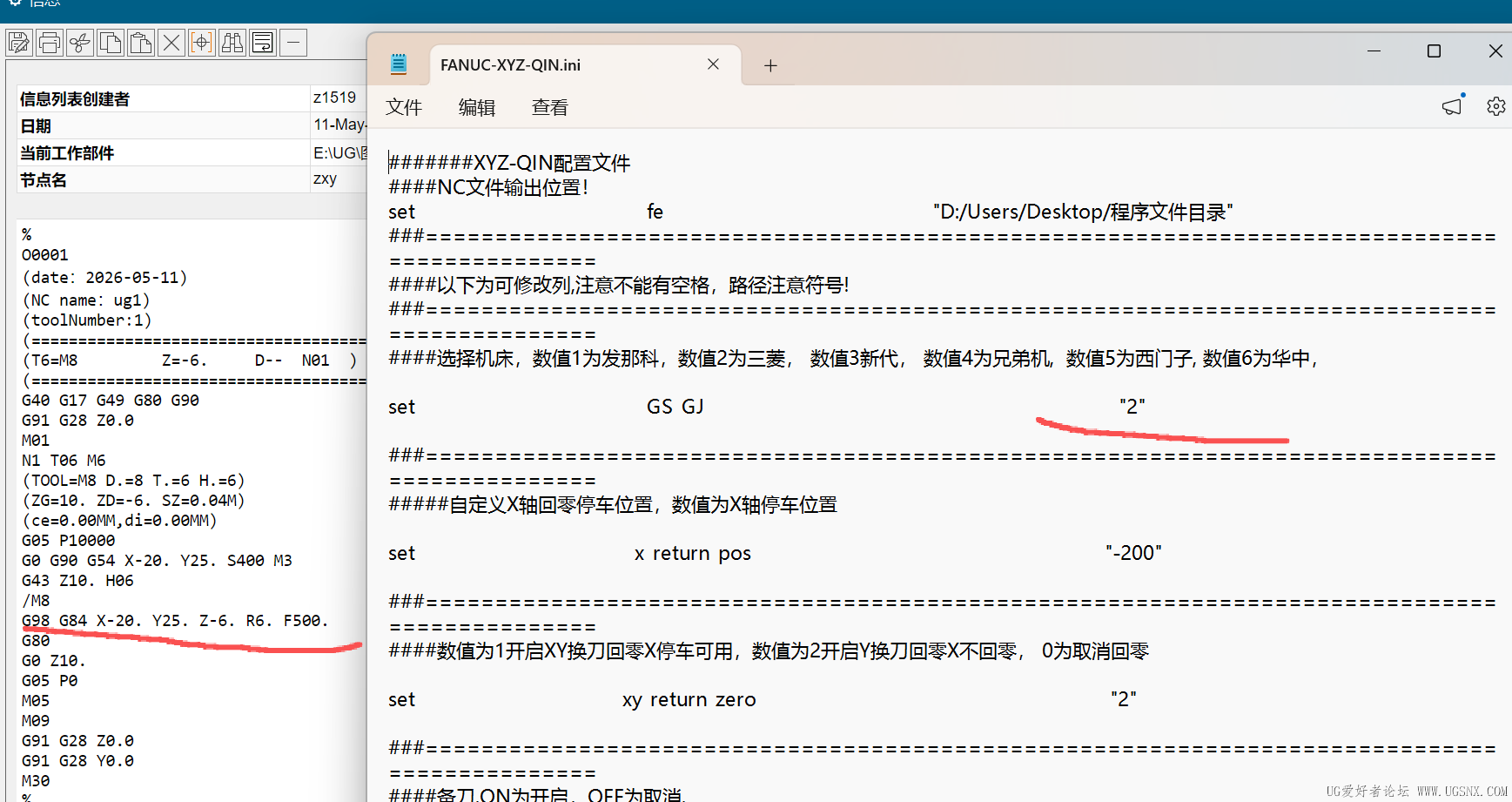Click the 开启XY换刀回零 comment line
This screenshot has height=802, width=1512.
coord(769,650)
